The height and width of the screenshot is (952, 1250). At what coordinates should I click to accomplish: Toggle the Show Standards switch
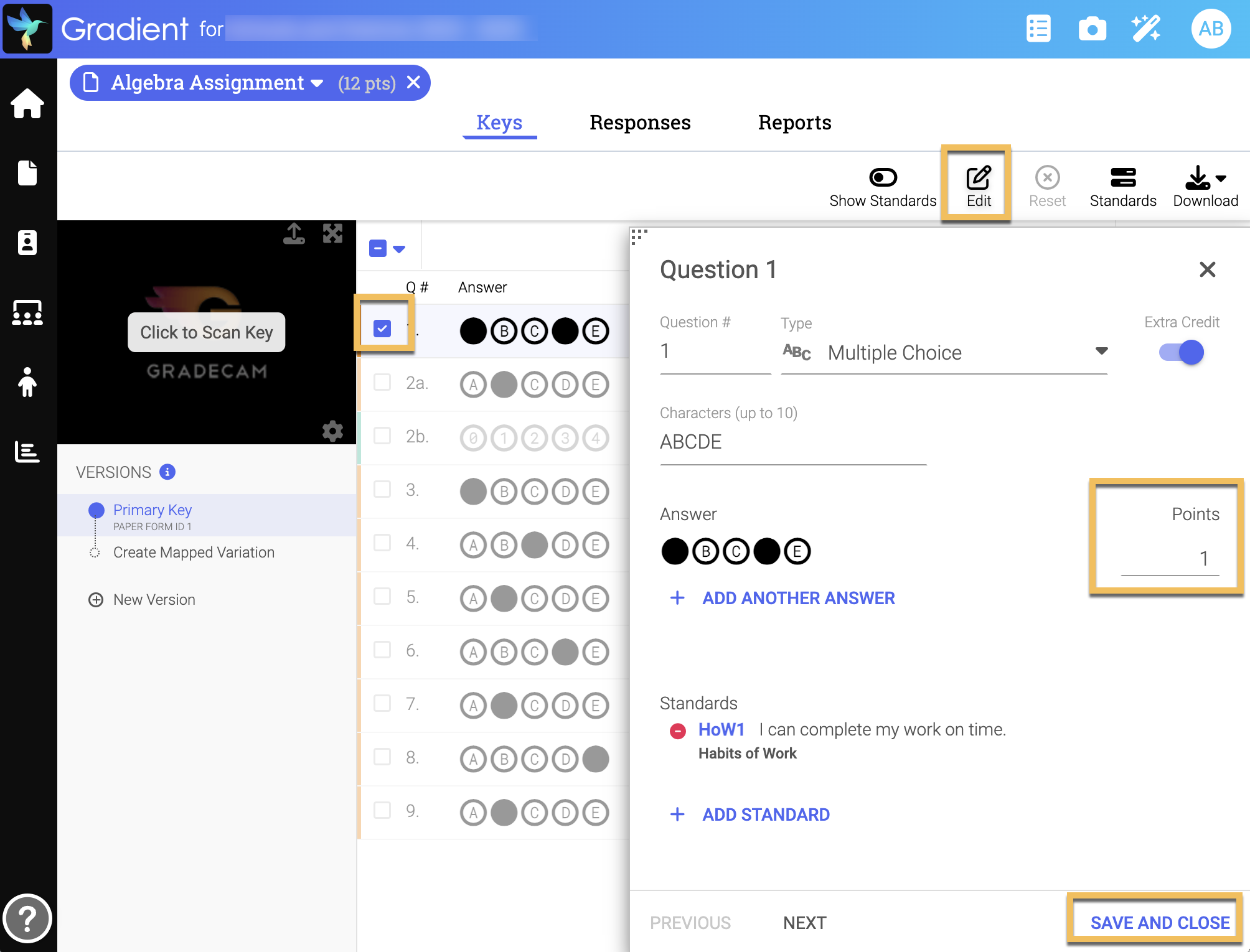882,178
